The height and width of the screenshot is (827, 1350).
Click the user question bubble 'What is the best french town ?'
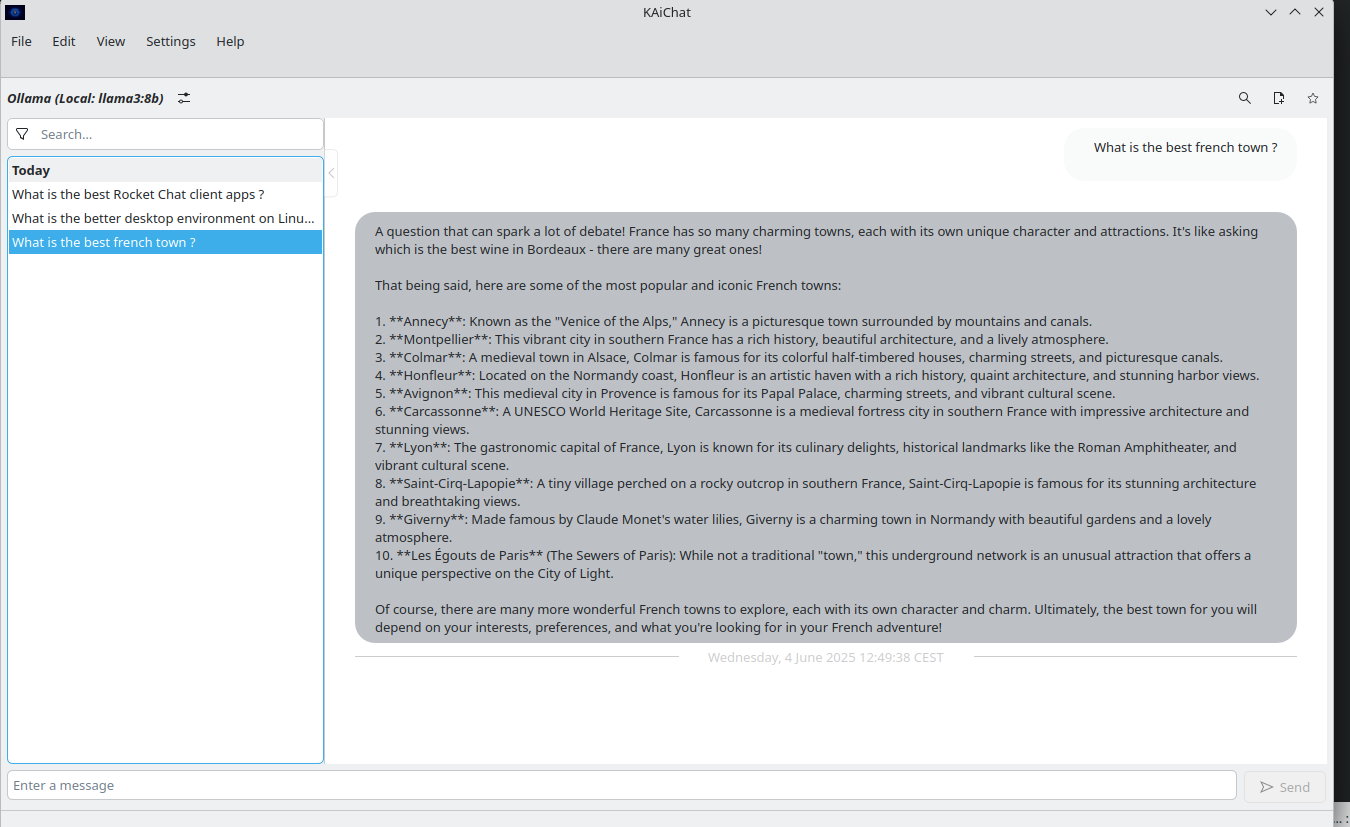pyautogui.click(x=1180, y=155)
